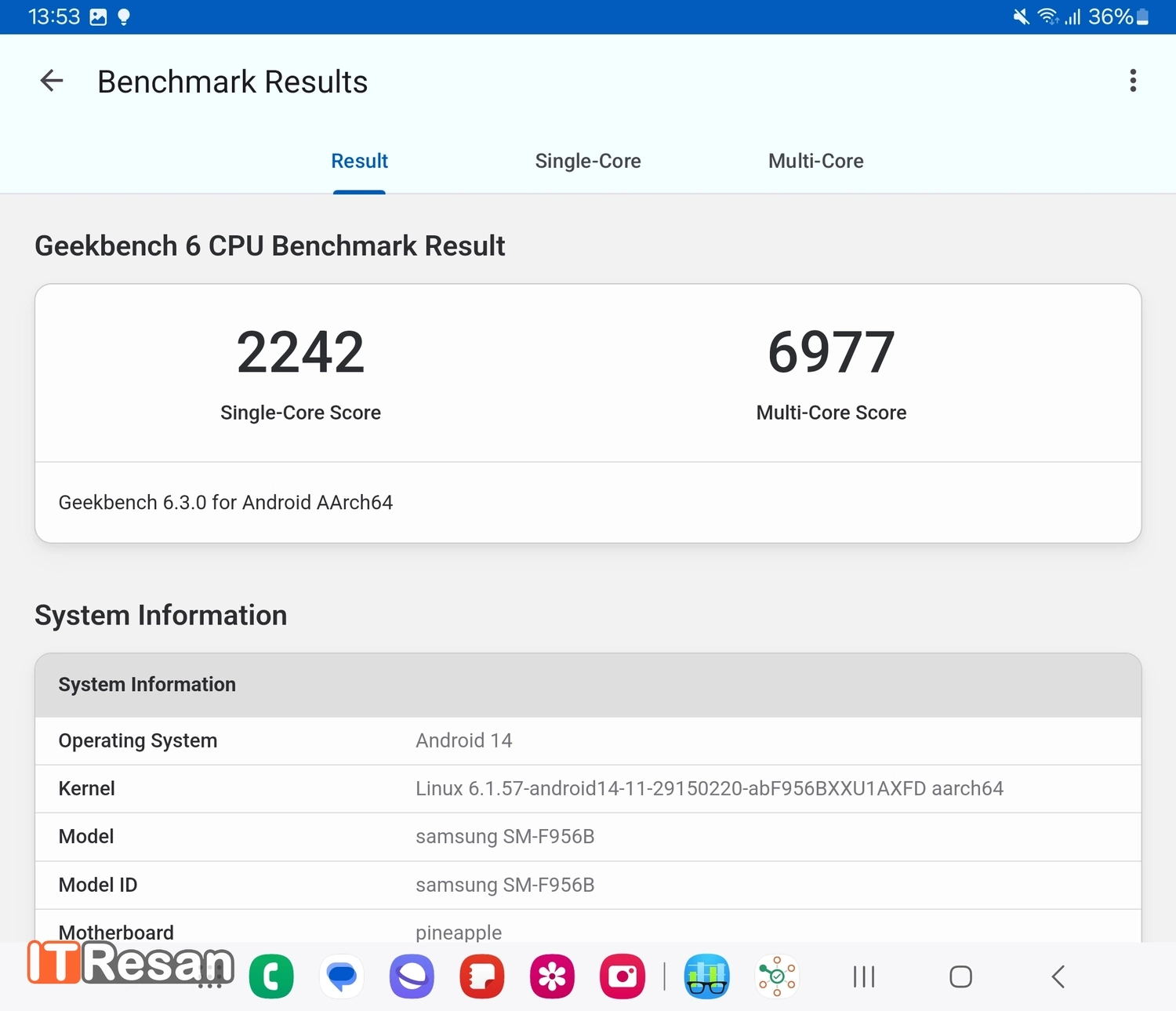Tap the 6977 Multi-Core Score value
Screen dimensions: 1176x1011
click(831, 352)
